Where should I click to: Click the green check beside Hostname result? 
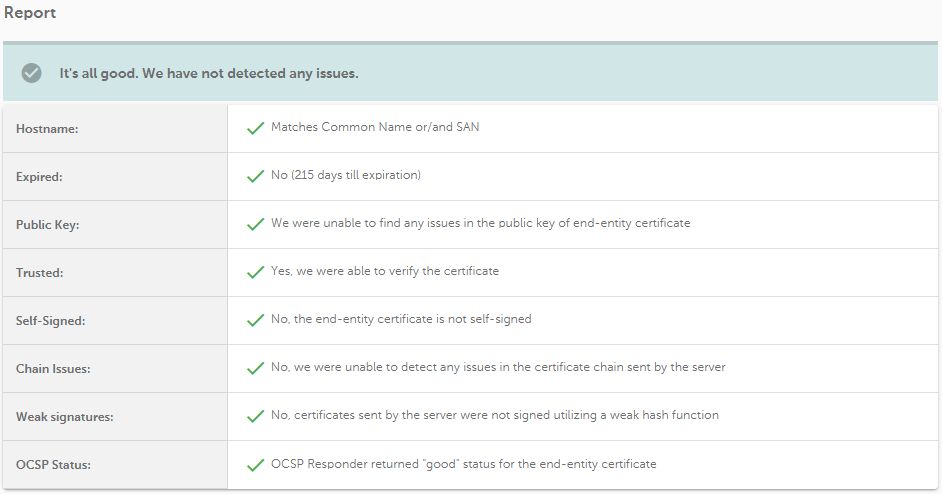pos(255,128)
